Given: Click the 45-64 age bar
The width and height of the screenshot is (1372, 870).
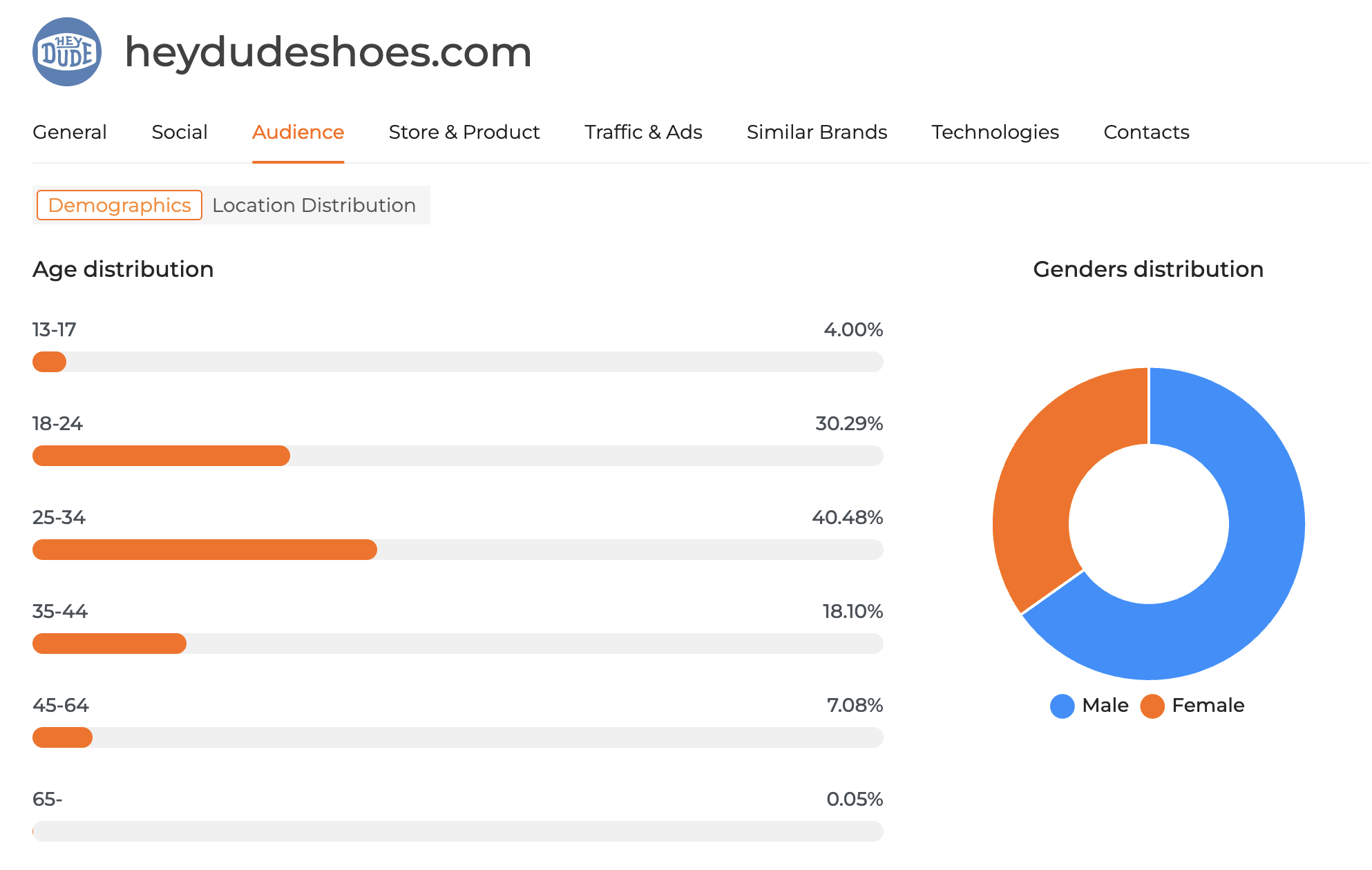Looking at the screenshot, I should point(62,737).
